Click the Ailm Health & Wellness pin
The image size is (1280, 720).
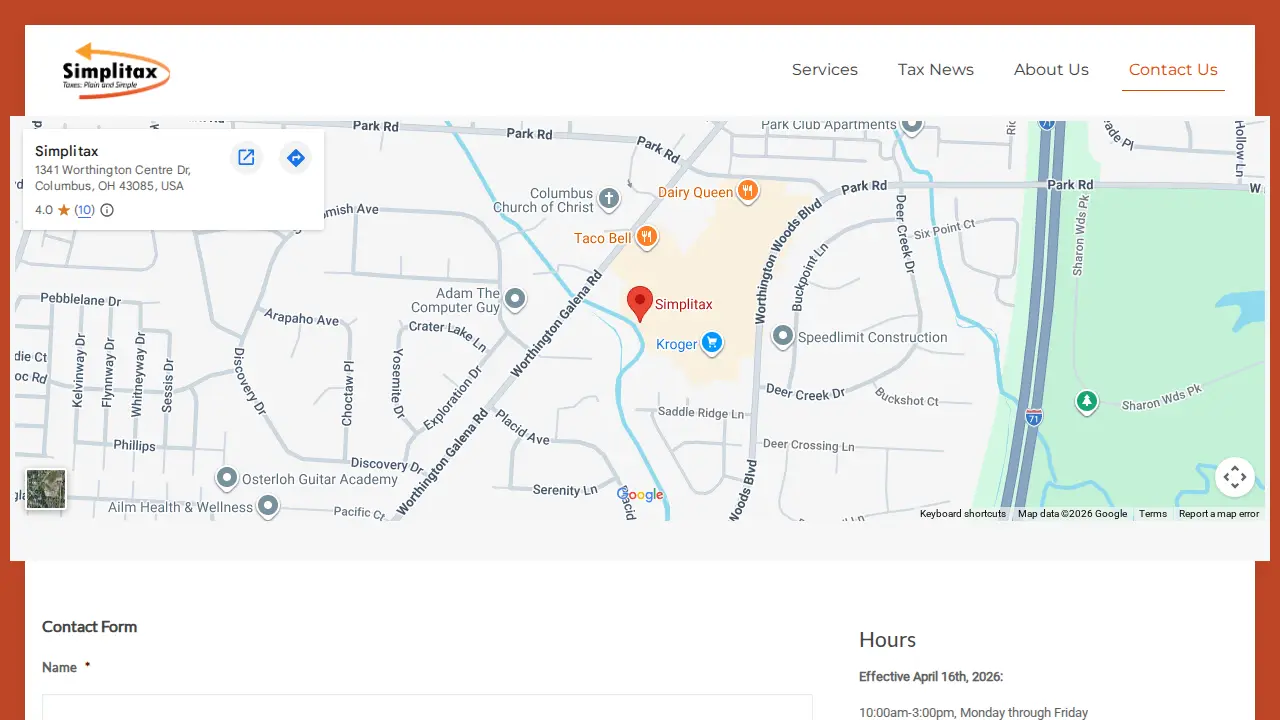[x=267, y=506]
